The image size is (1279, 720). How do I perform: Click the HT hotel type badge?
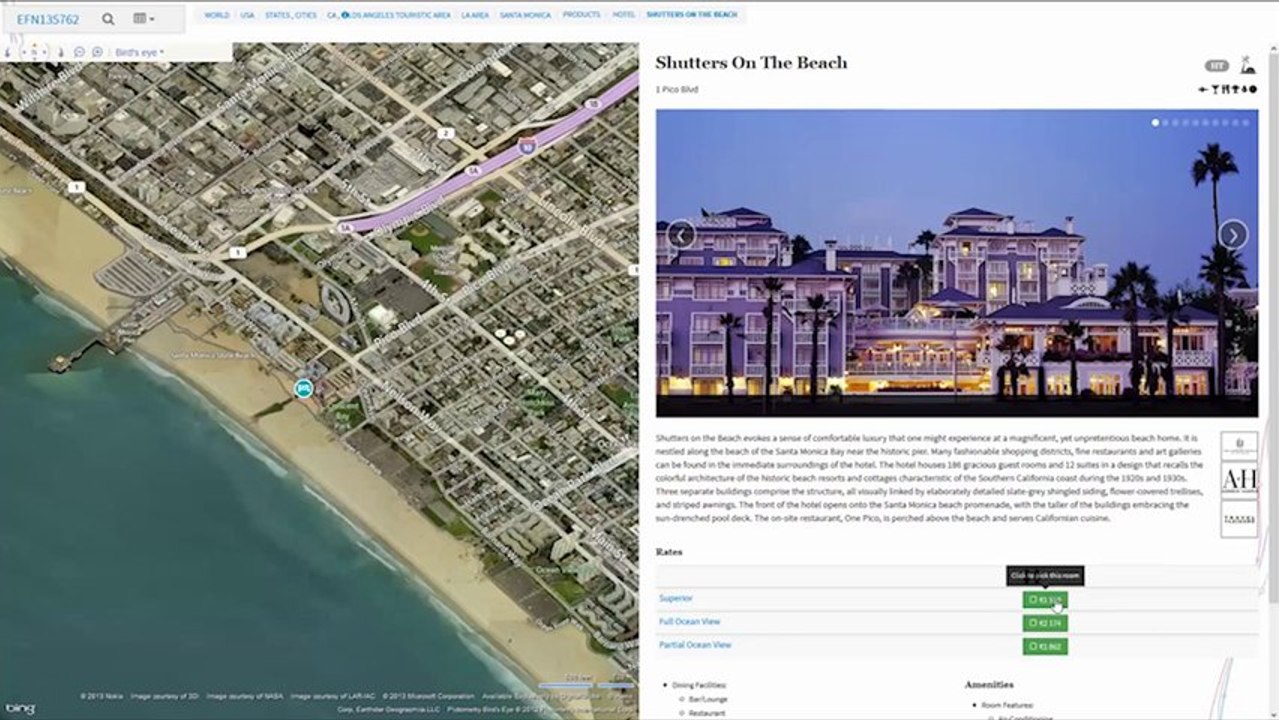(x=1216, y=66)
